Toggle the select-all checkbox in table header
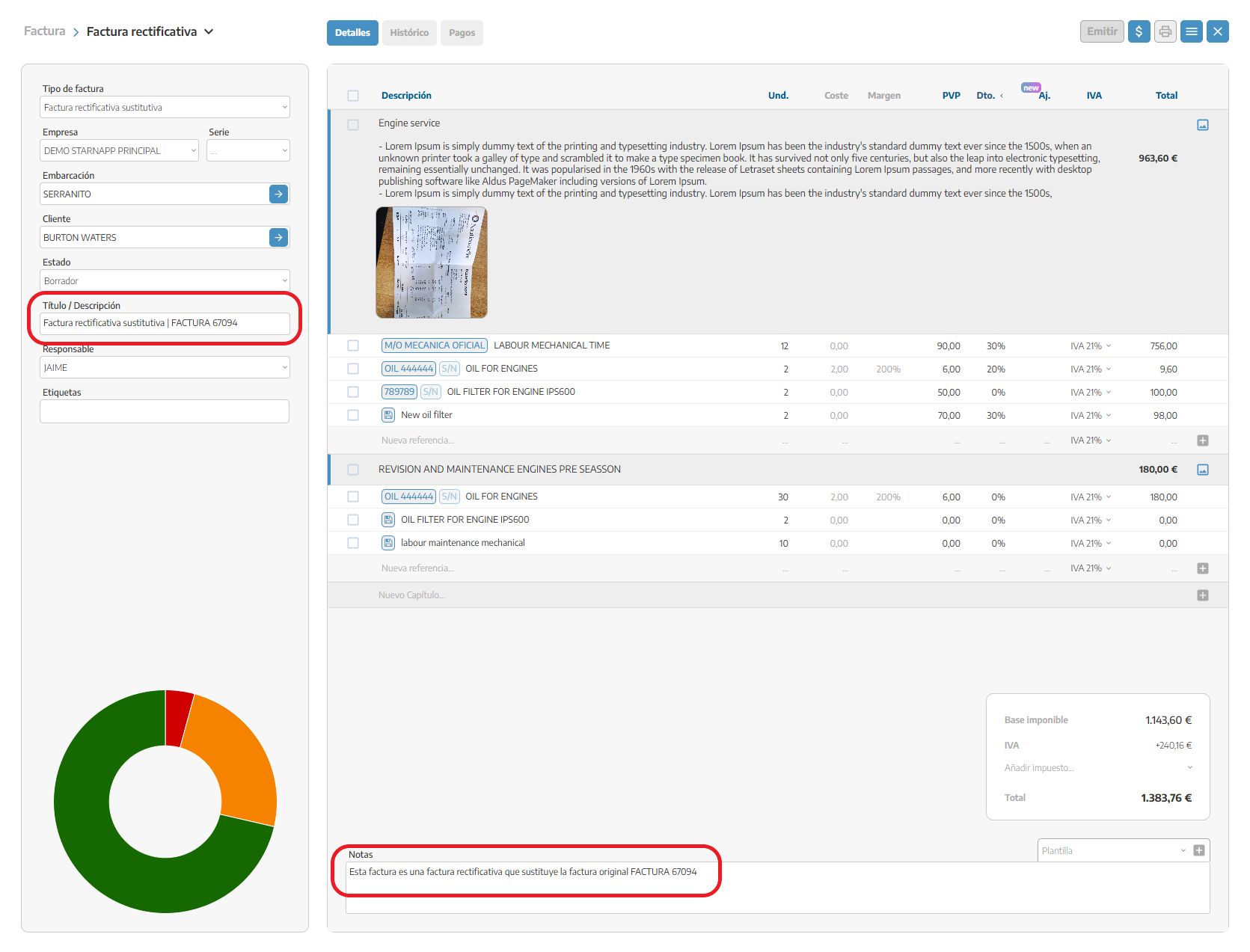1250x952 pixels. pos(353,96)
